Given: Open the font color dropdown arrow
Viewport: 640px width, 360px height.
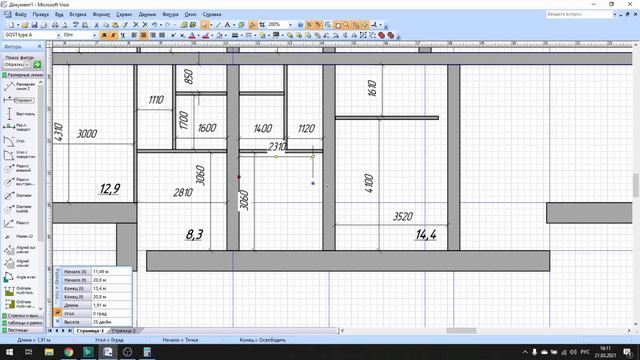Looking at the screenshot, I should 198,35.
